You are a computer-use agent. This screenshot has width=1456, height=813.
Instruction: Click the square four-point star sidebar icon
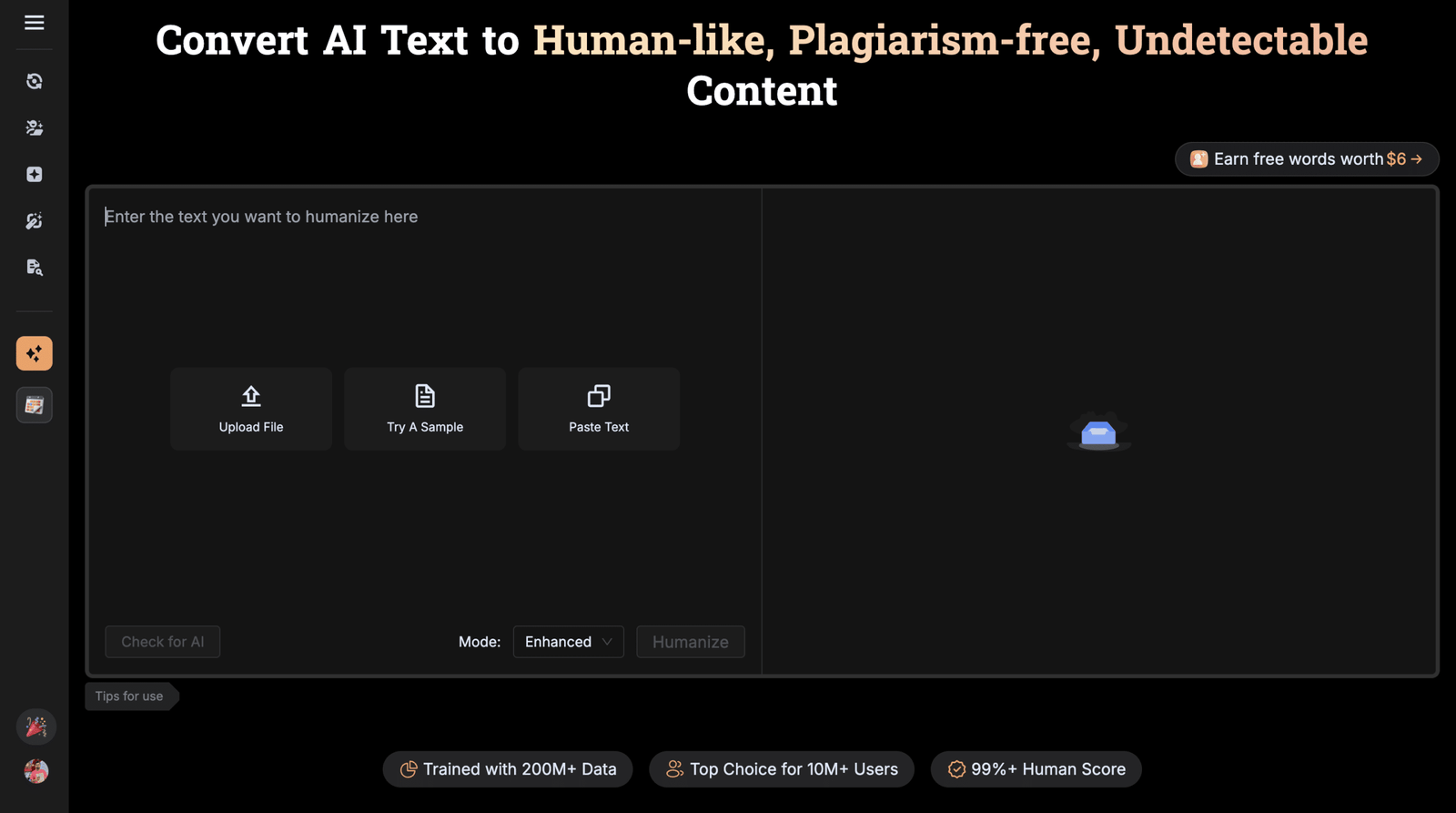pos(35,175)
